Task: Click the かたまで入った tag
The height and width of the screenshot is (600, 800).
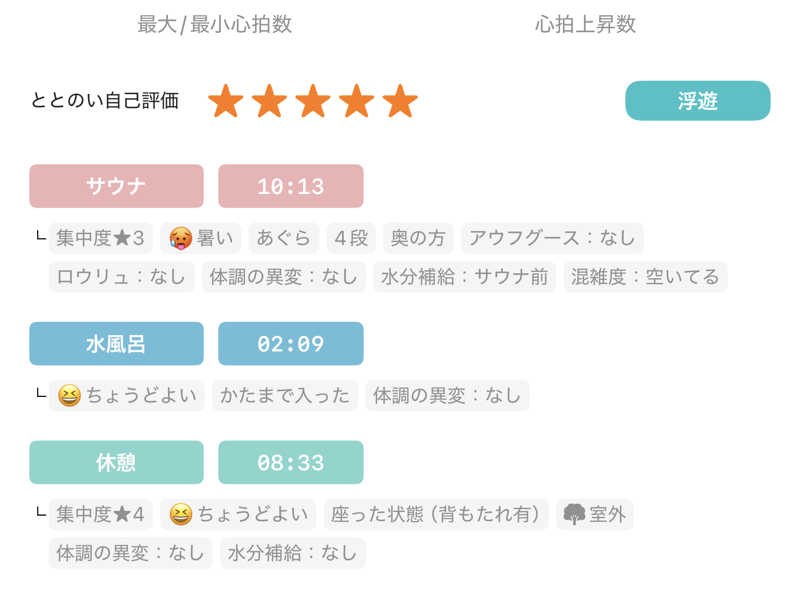Action: pos(285,395)
